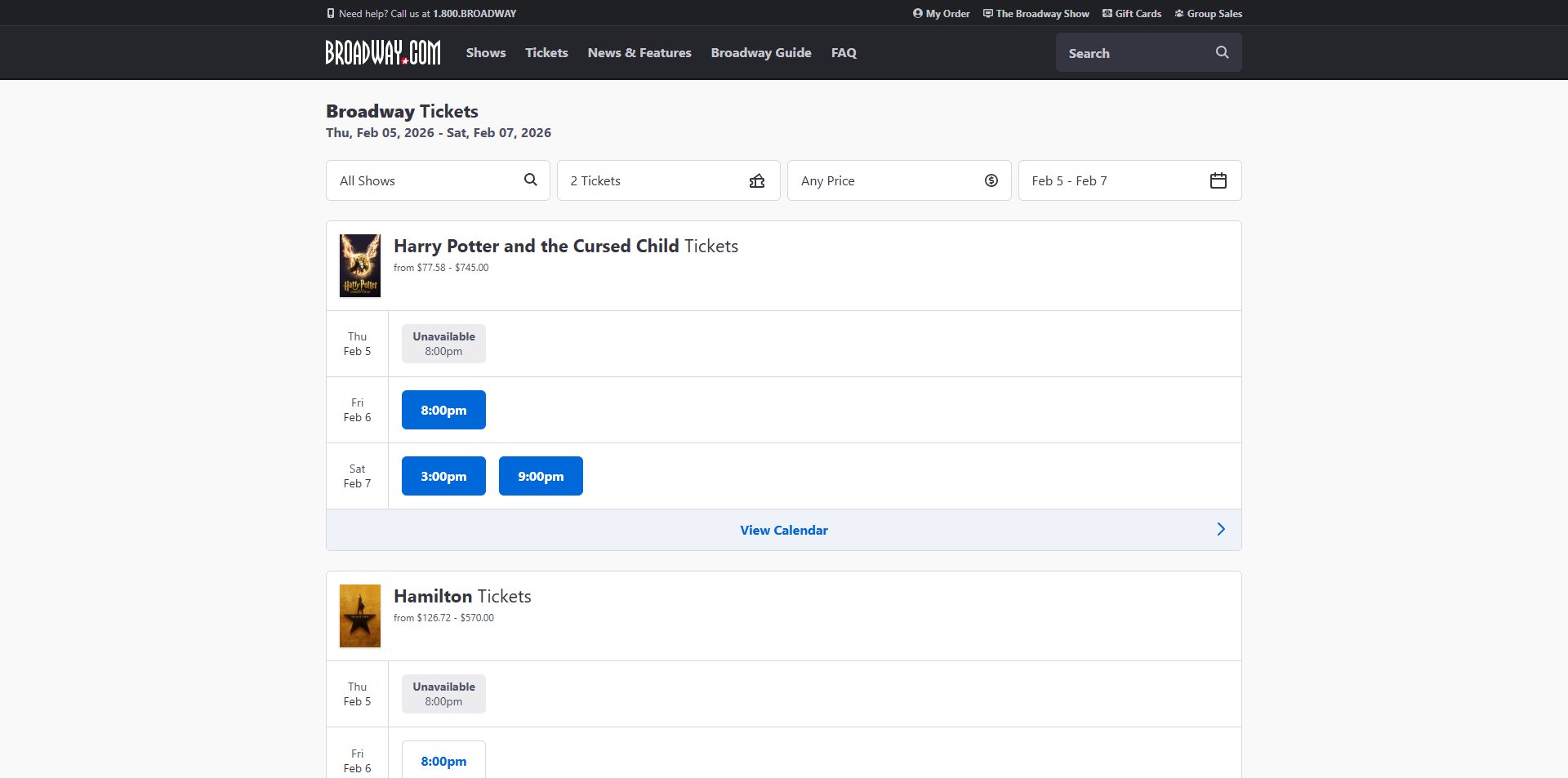The image size is (1568, 778).
Task: Click the calendar icon in the date filter
Action: pyautogui.click(x=1218, y=180)
